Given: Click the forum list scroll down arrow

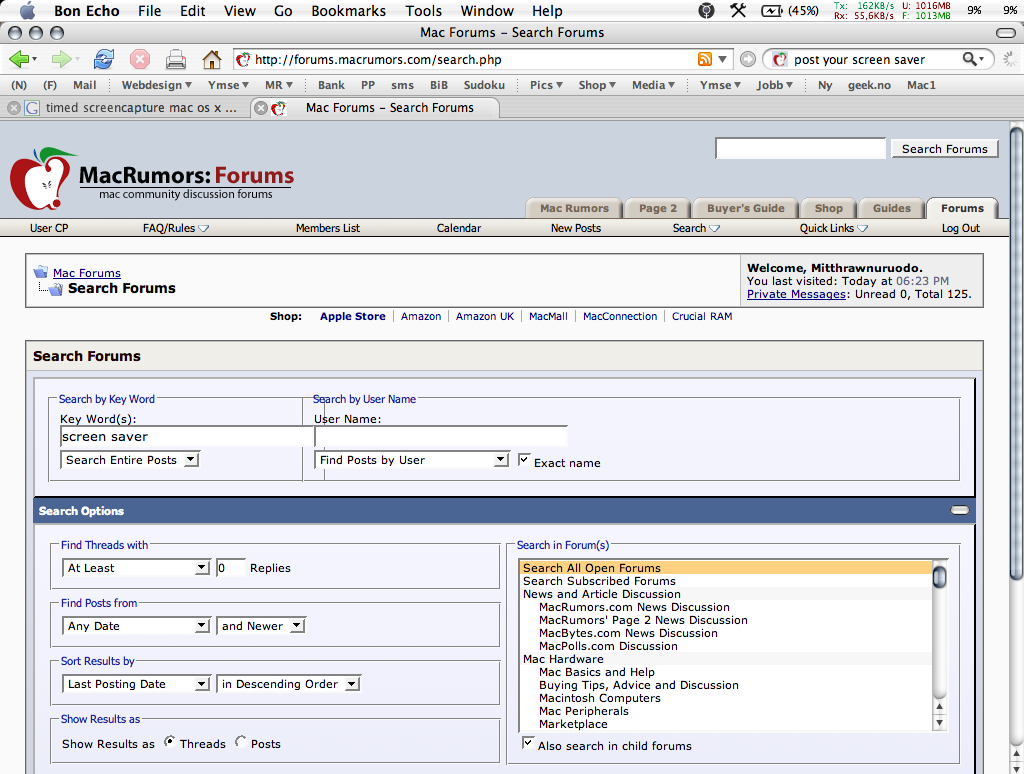Looking at the screenshot, I should (x=939, y=722).
